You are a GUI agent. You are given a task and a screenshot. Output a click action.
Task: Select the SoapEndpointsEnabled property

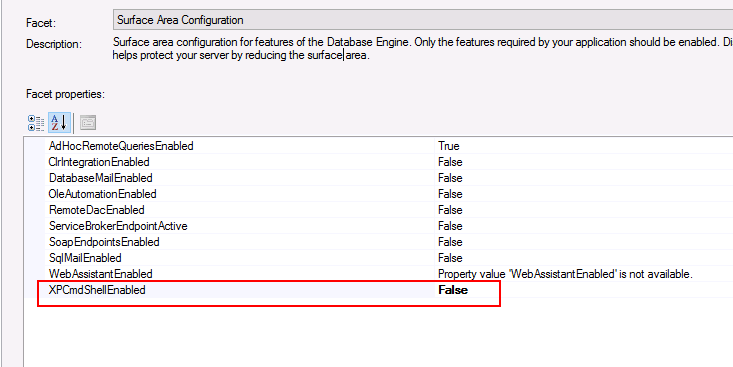pyautogui.click(x=104, y=242)
